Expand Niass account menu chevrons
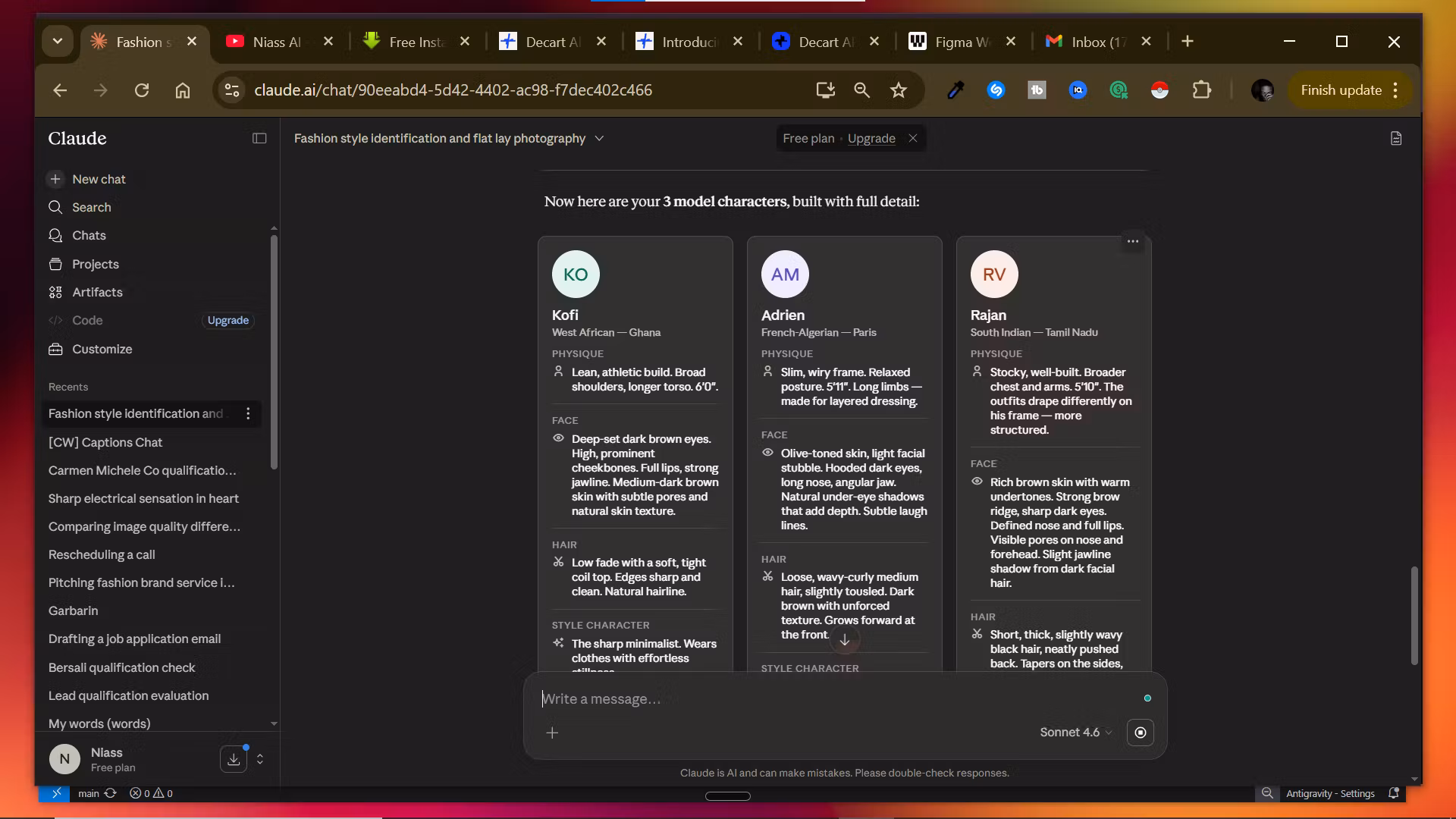This screenshot has height=819, width=1456. pos(260,759)
